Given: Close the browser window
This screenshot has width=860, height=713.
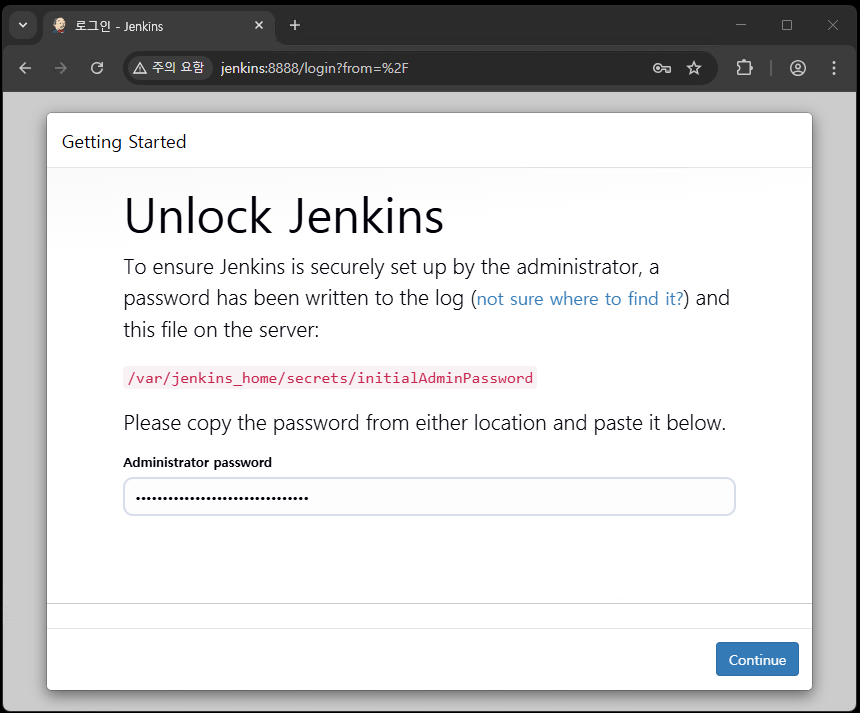Looking at the screenshot, I should coord(833,25).
